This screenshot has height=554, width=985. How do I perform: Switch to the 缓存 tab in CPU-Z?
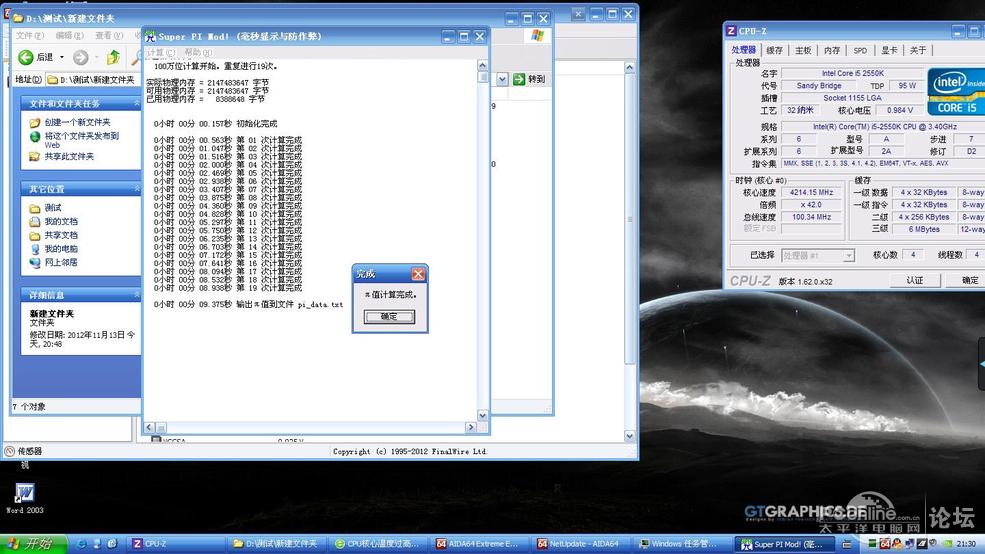point(775,50)
